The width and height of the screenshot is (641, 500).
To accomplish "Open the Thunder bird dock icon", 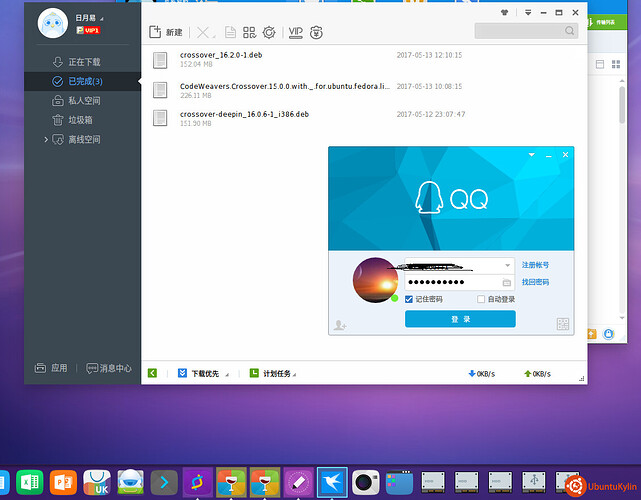I will [x=332, y=483].
